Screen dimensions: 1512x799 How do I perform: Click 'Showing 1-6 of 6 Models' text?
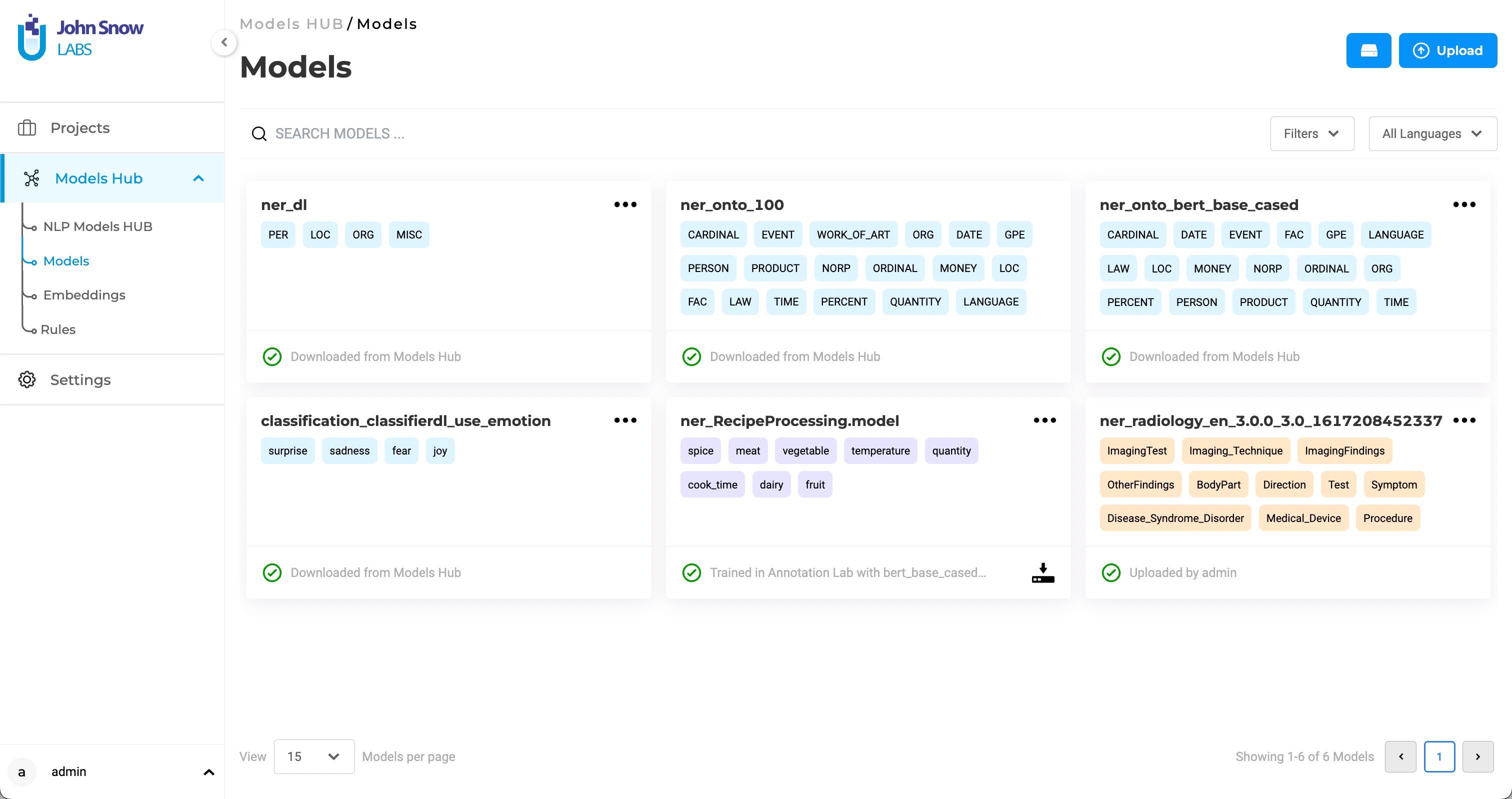(1304, 756)
